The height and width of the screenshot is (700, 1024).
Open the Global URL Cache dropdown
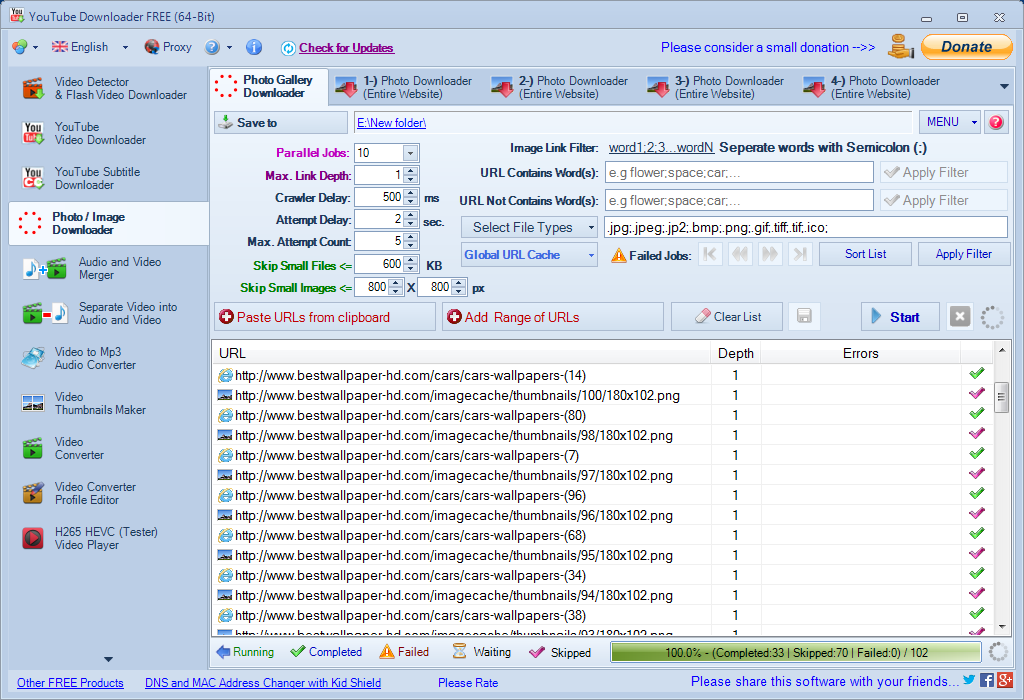pos(591,255)
